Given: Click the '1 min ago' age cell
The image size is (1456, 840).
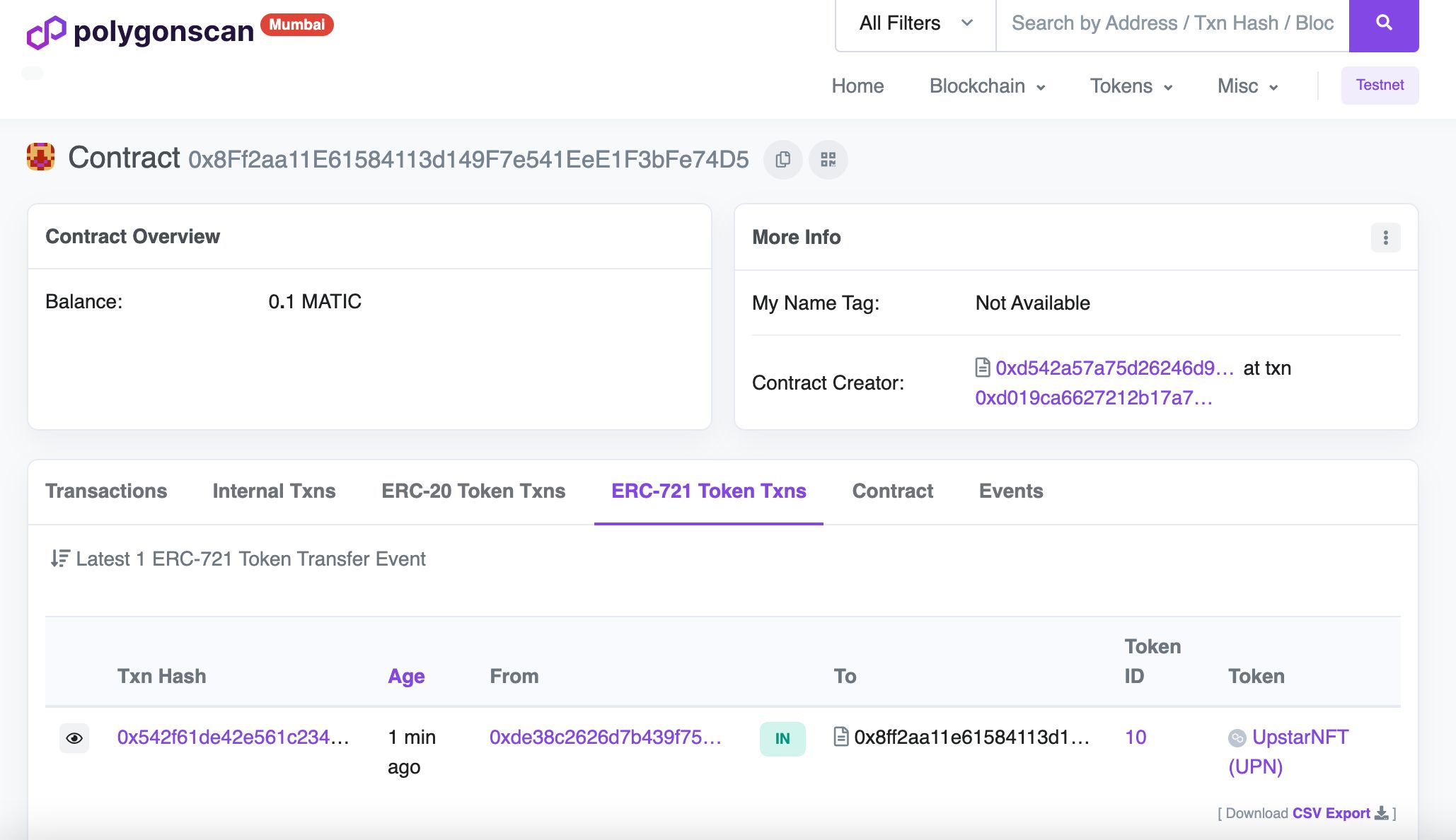Looking at the screenshot, I should coord(412,752).
